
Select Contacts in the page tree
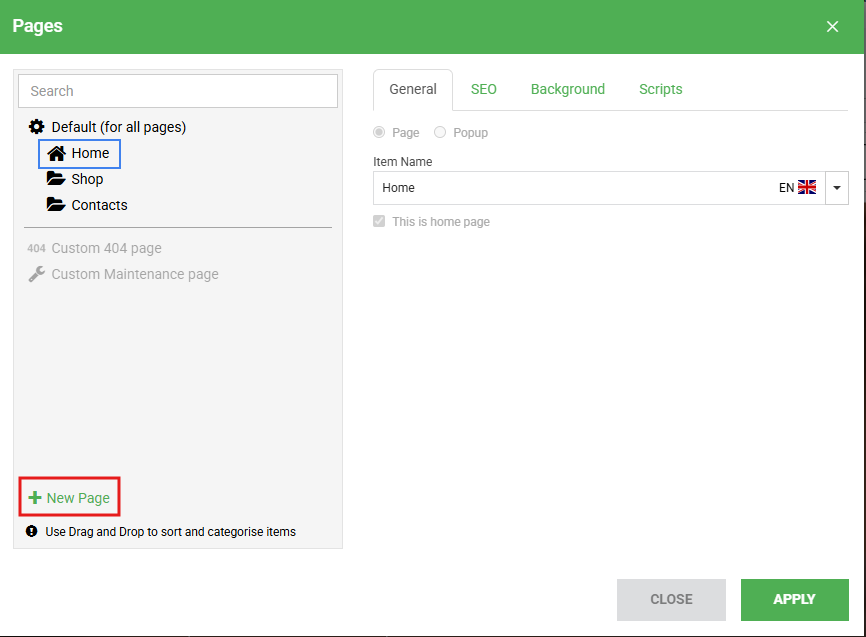(x=99, y=205)
